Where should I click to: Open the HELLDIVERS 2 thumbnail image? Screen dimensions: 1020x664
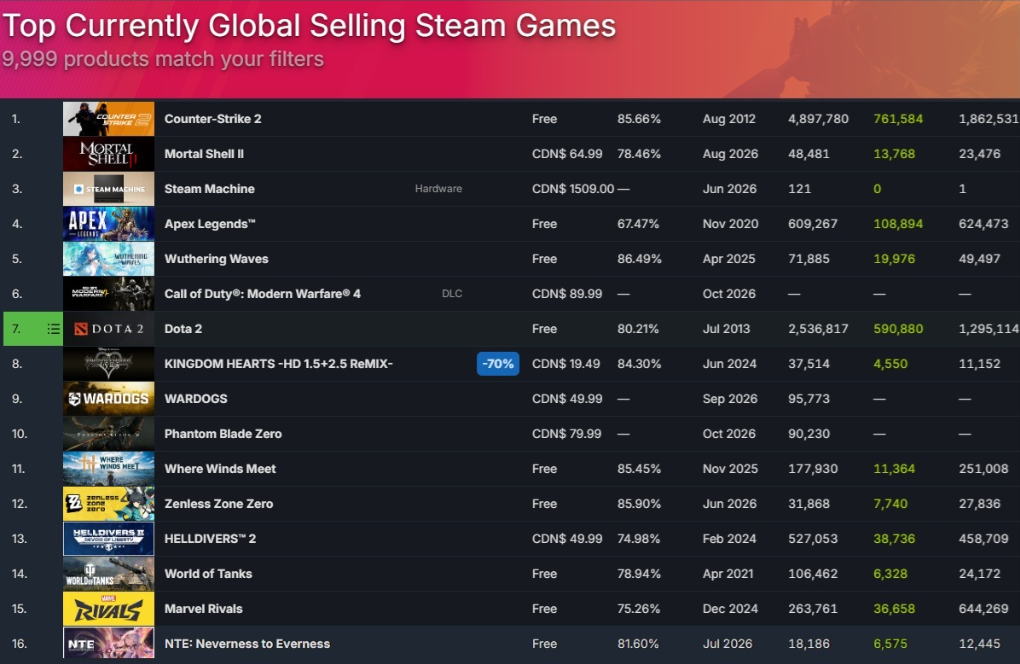pyautogui.click(x=109, y=539)
